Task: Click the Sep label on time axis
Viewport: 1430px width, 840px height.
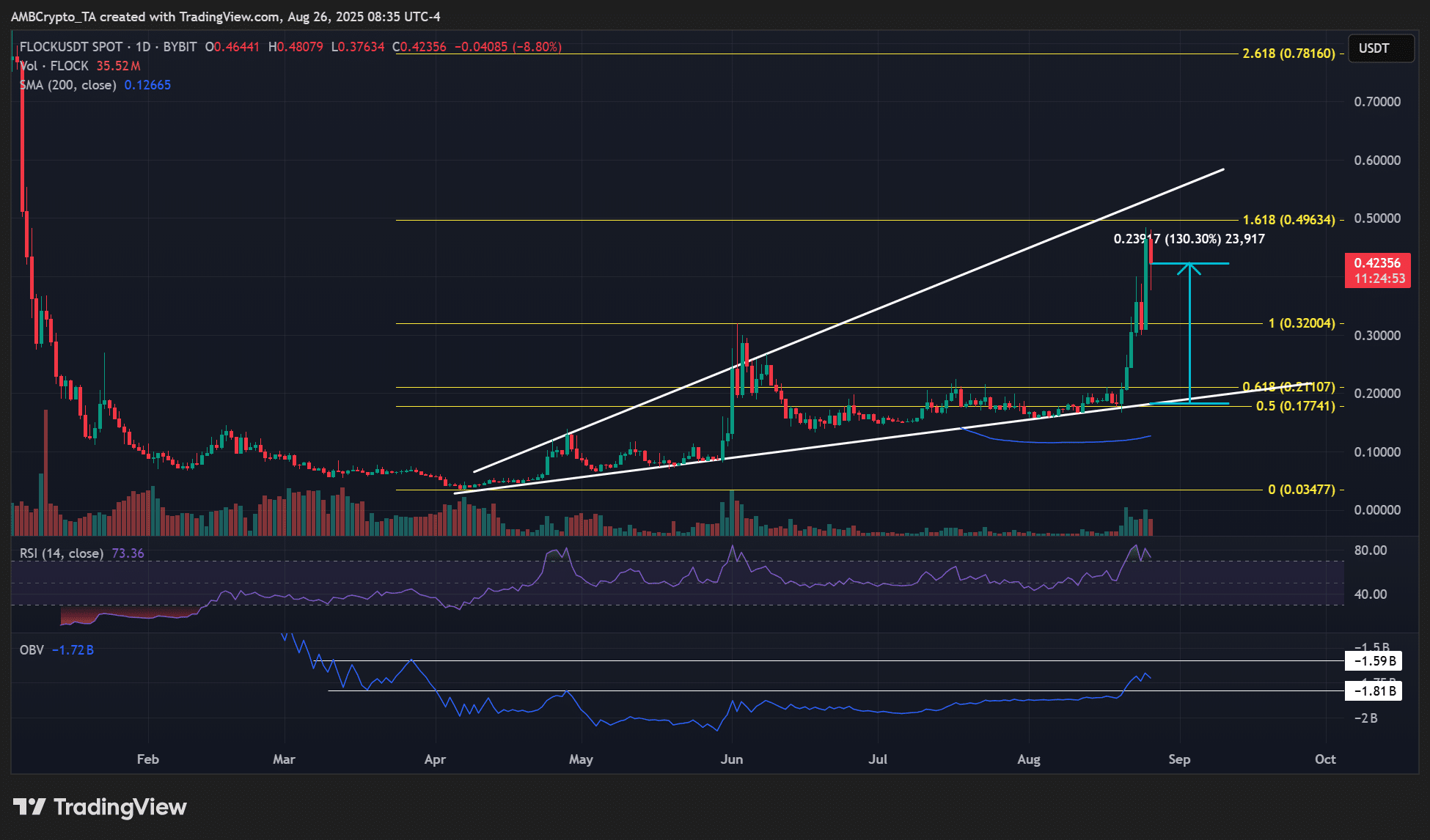Action: pos(1178,759)
